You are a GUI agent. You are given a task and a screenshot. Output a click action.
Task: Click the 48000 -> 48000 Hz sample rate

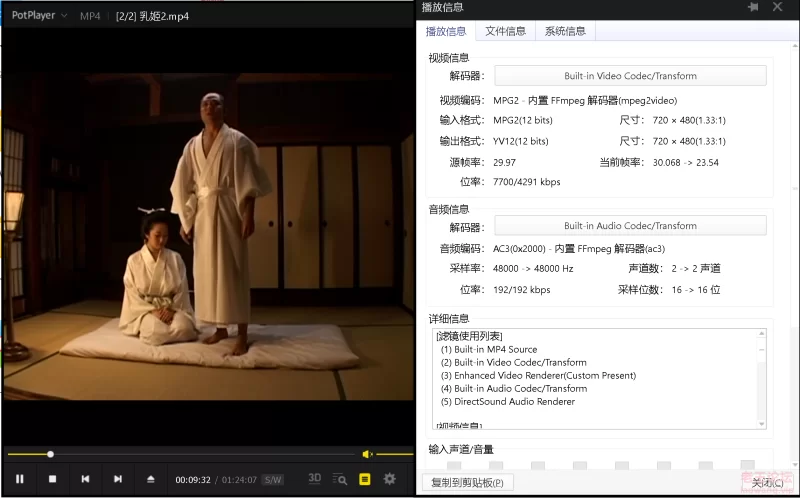[533, 268]
